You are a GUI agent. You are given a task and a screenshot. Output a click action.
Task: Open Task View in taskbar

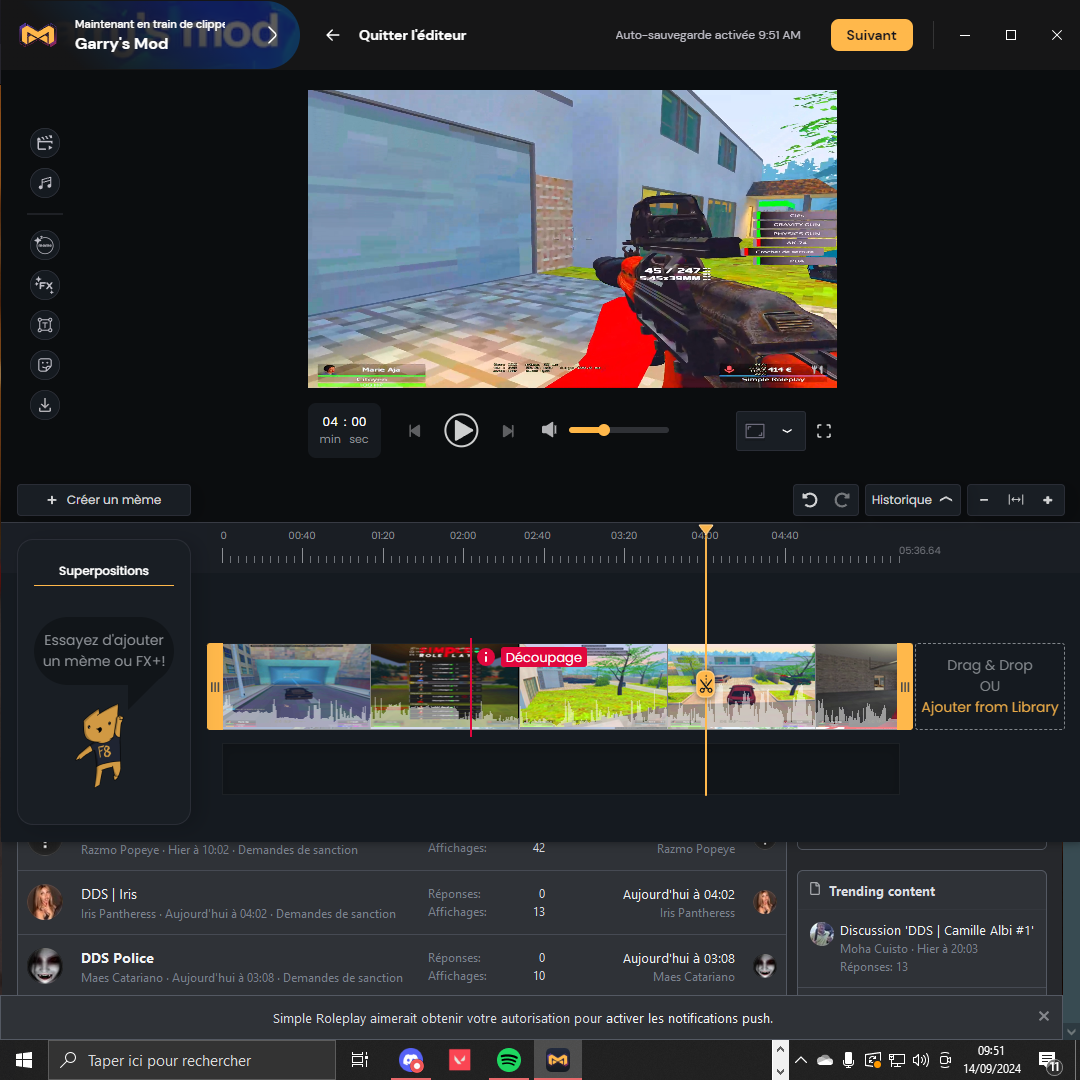360,1060
